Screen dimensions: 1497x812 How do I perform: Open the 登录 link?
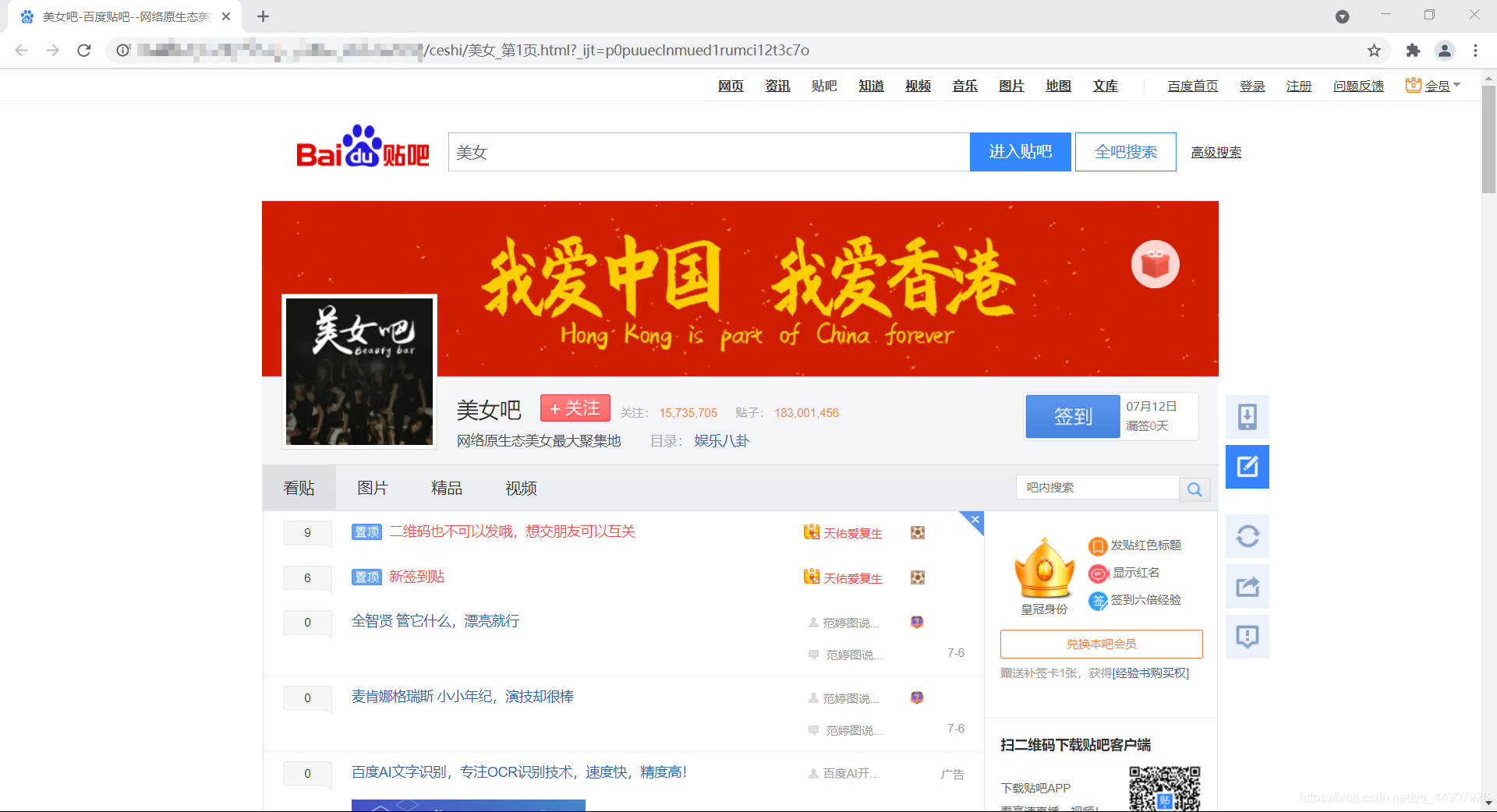tap(1252, 86)
